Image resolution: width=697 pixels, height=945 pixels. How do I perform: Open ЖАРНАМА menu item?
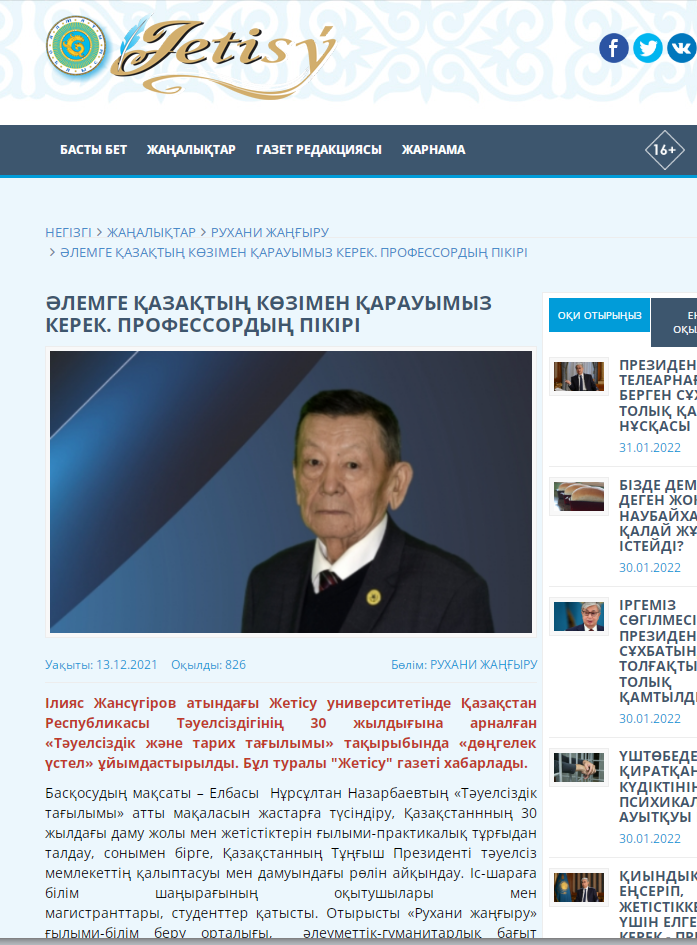[433, 150]
